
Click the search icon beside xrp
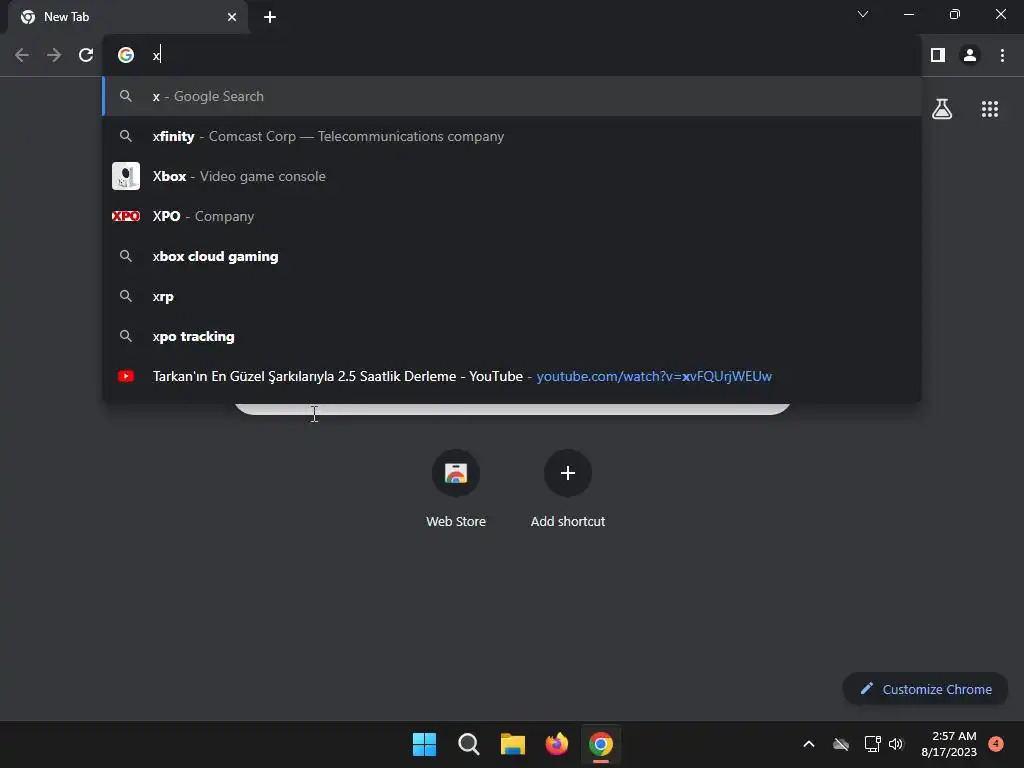coord(126,296)
